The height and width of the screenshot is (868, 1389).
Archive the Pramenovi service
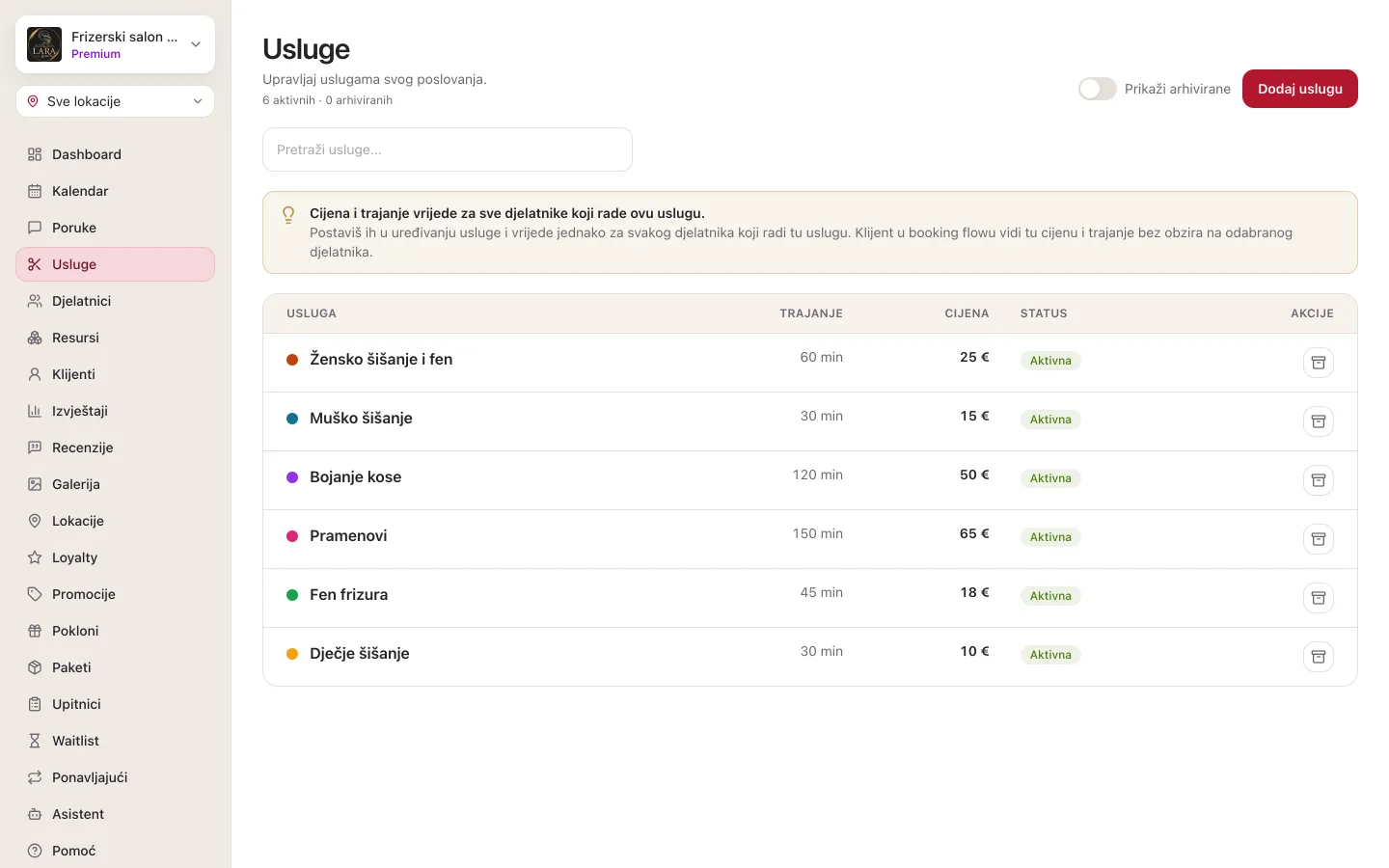(x=1319, y=539)
